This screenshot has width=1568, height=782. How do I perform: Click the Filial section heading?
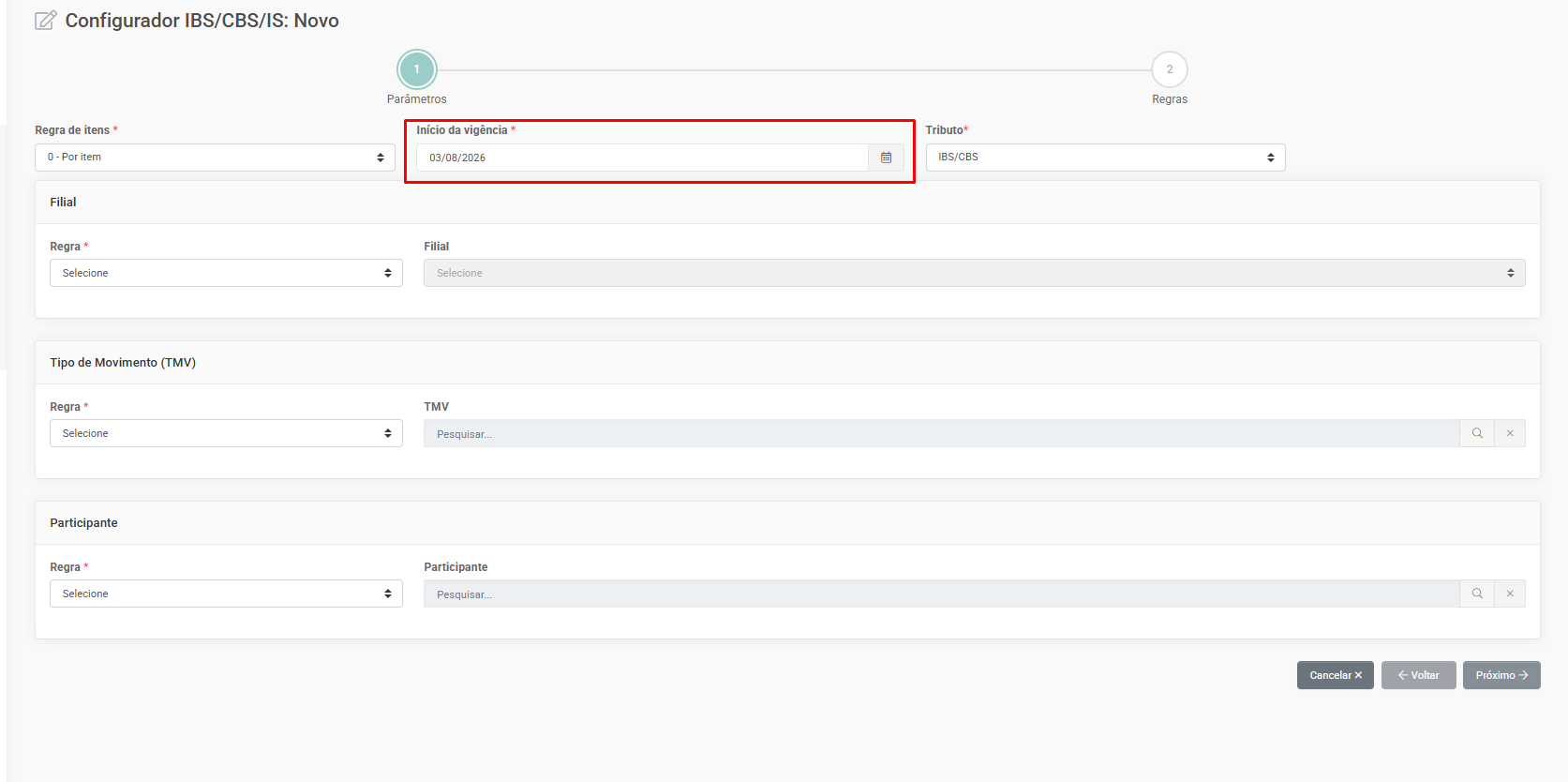[x=63, y=203]
